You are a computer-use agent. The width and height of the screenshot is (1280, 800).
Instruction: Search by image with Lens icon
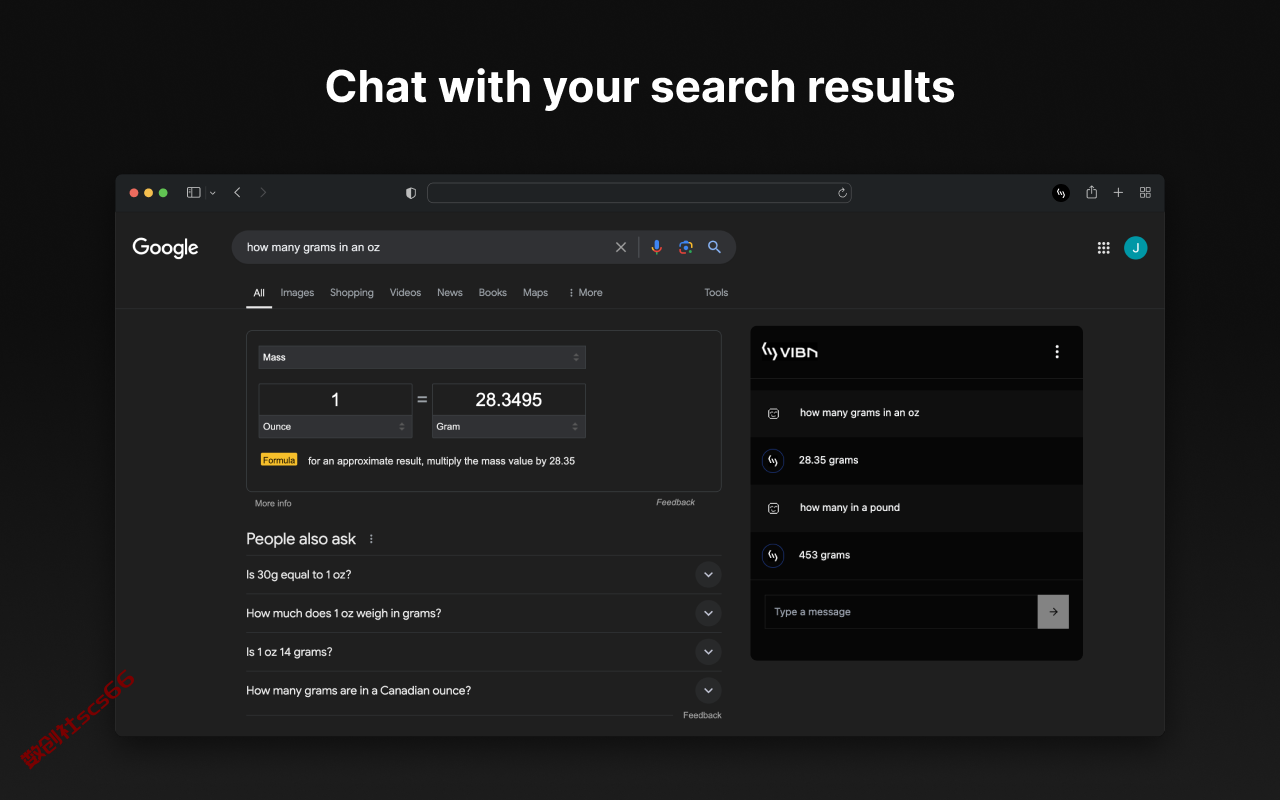point(686,247)
